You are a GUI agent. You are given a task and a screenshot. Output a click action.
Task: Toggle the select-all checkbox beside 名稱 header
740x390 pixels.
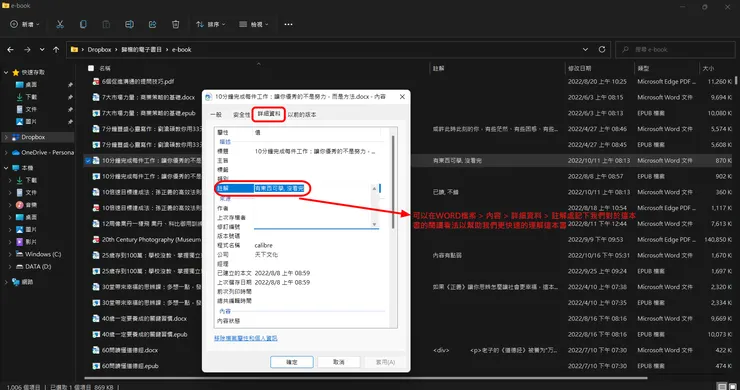[x=91, y=68]
